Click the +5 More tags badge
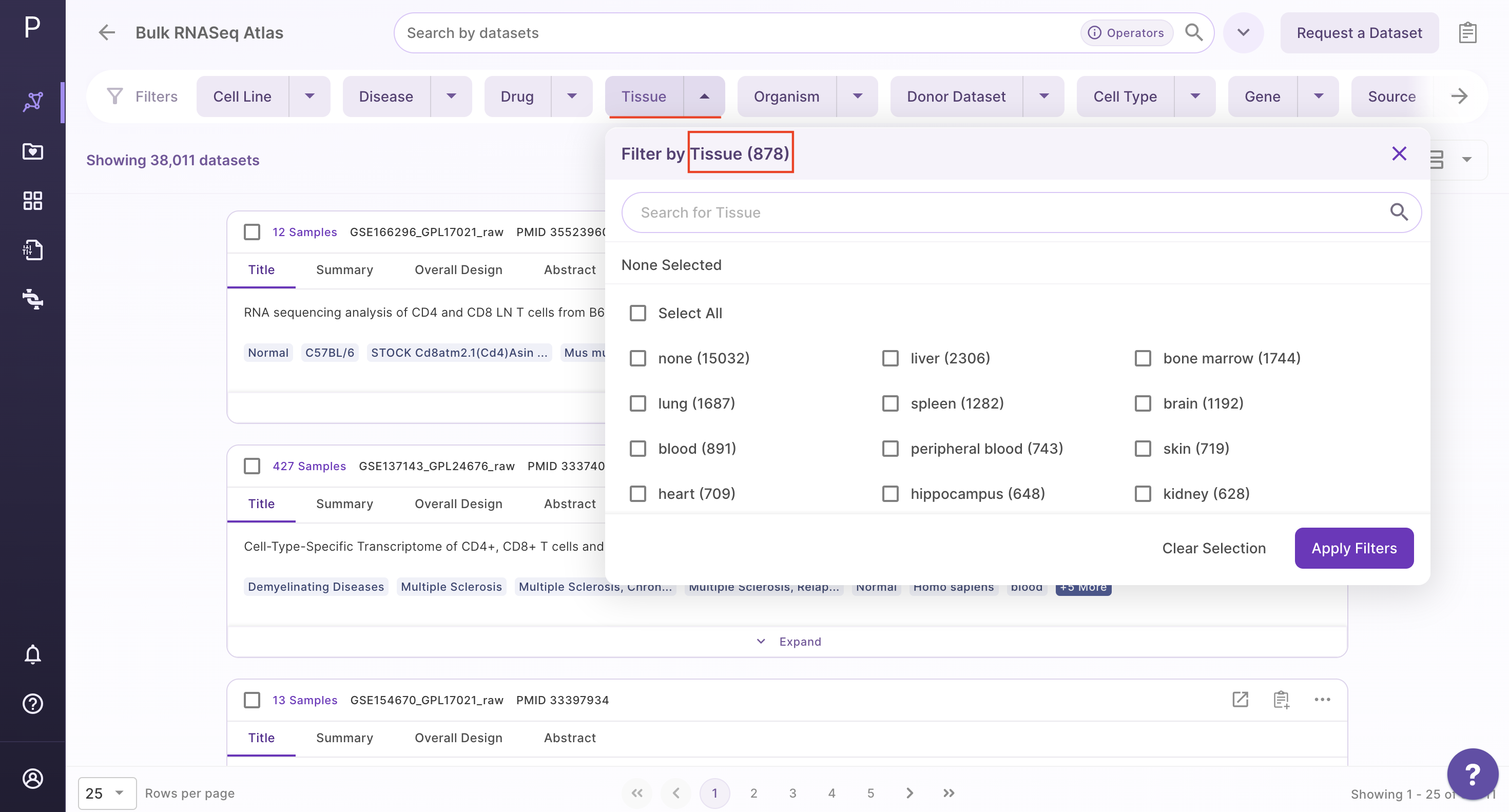 pos(1083,588)
